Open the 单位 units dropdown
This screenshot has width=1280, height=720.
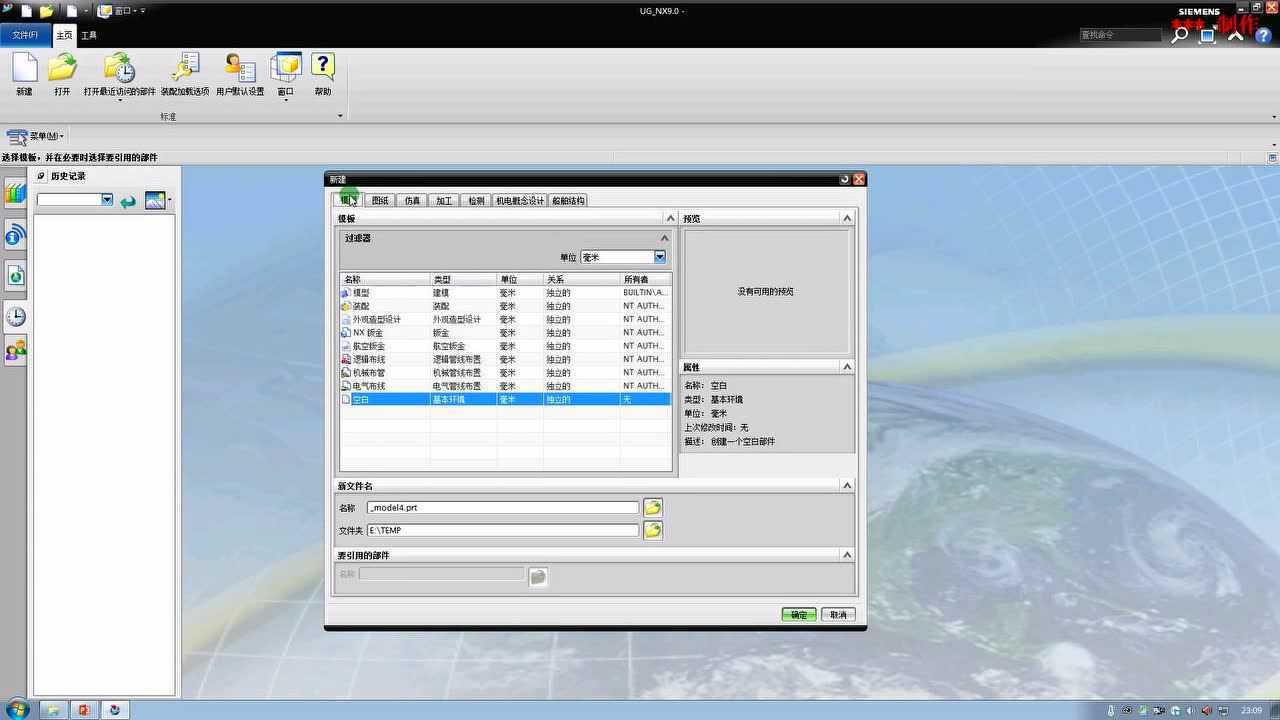point(659,257)
